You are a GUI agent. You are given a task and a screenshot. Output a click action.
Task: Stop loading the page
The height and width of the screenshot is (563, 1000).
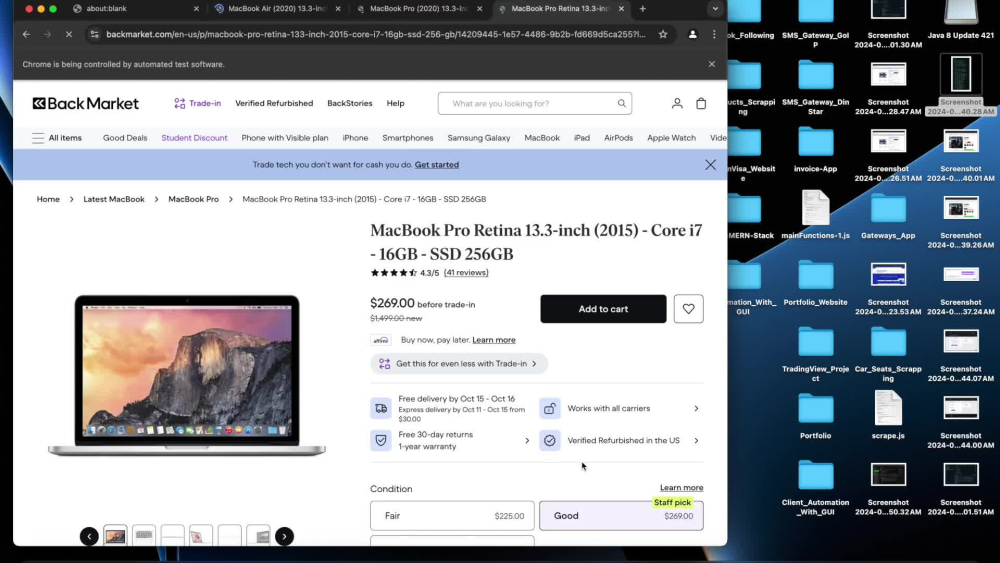click(x=69, y=34)
